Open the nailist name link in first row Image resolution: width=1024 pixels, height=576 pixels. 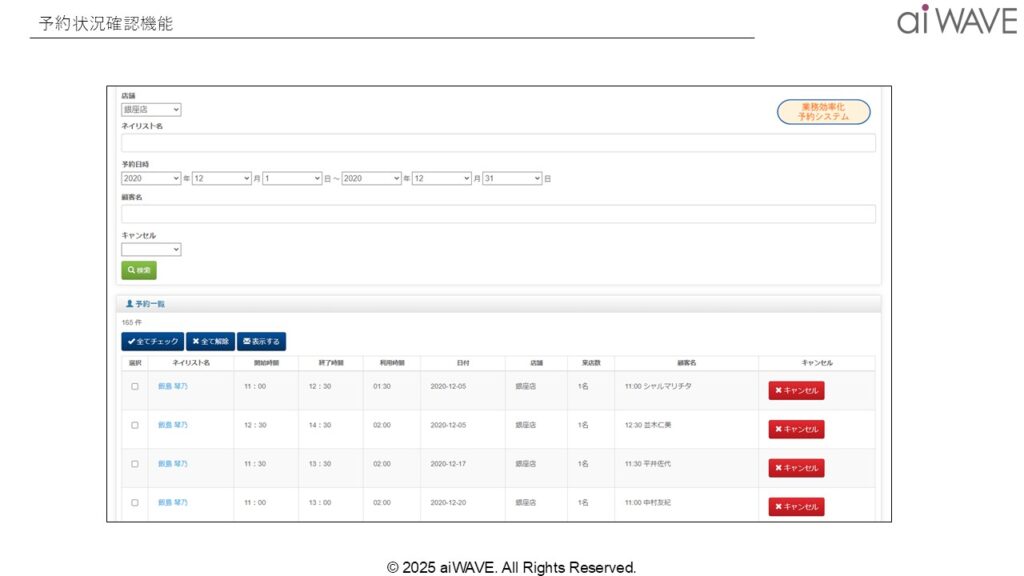point(173,386)
